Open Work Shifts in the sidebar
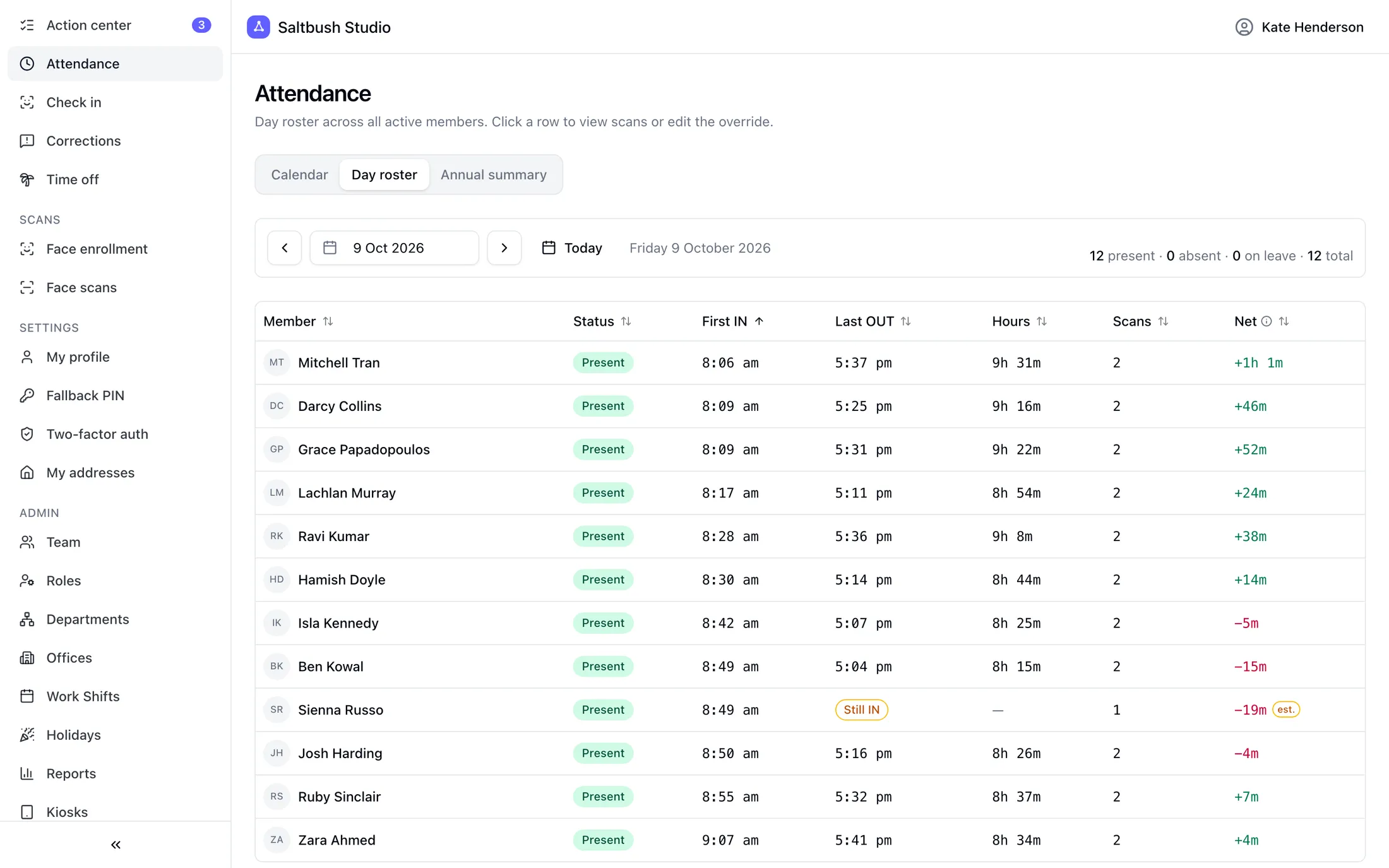1389x868 pixels. 115,696
